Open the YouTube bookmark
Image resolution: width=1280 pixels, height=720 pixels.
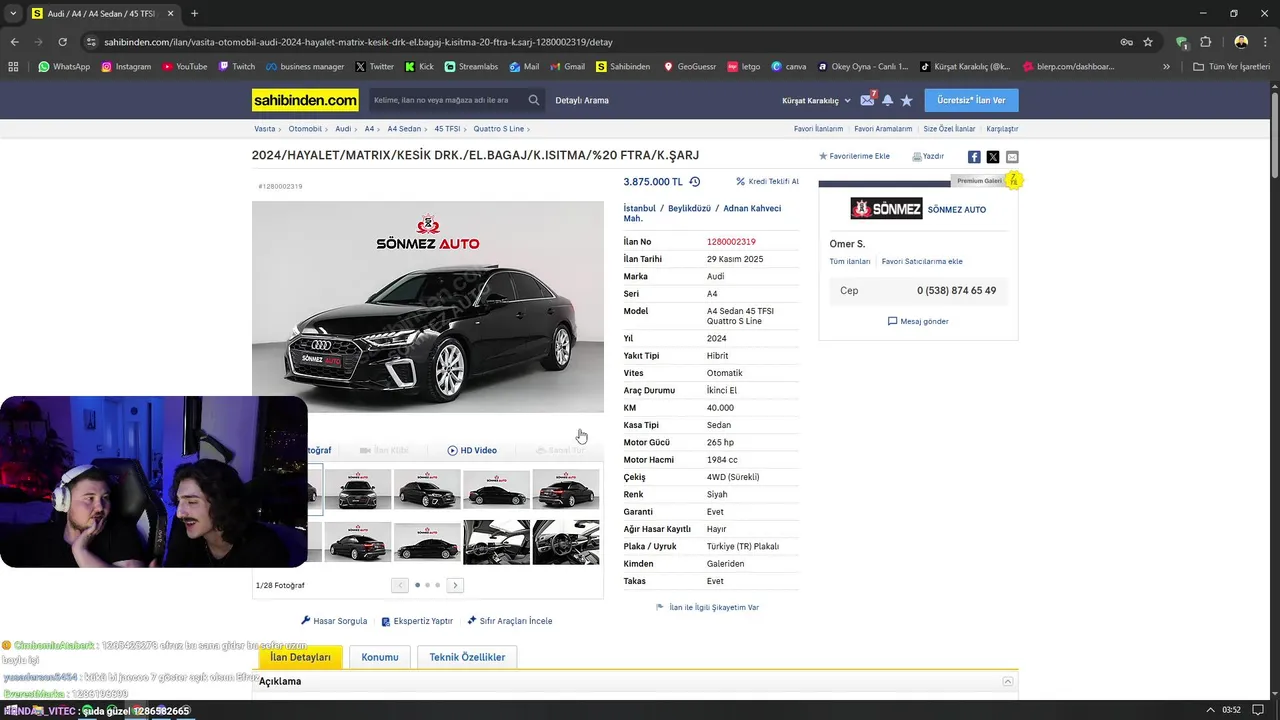(184, 67)
